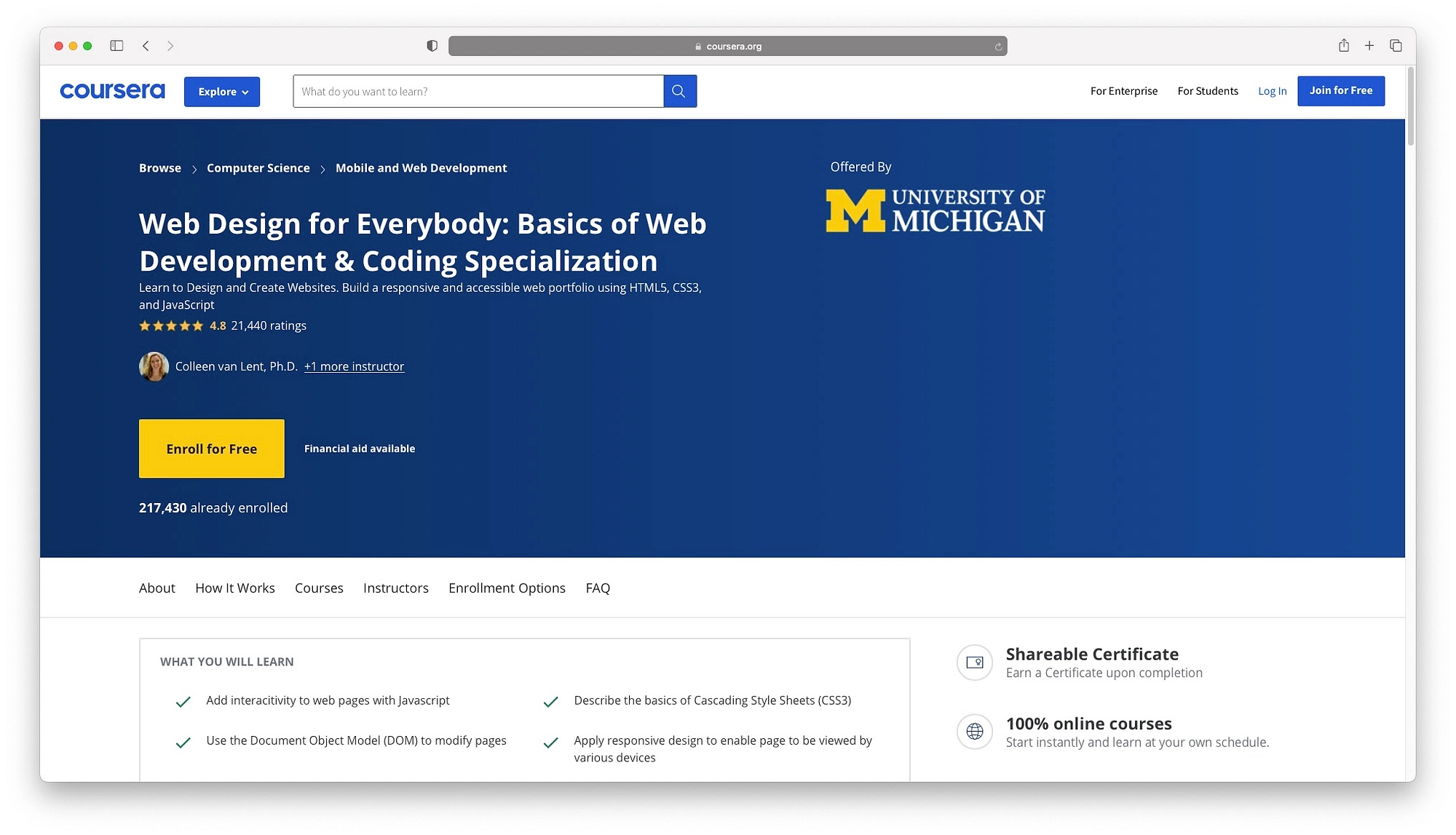The height and width of the screenshot is (835, 1456).
Task: Click the 'Enroll for Free' button
Action: [212, 448]
